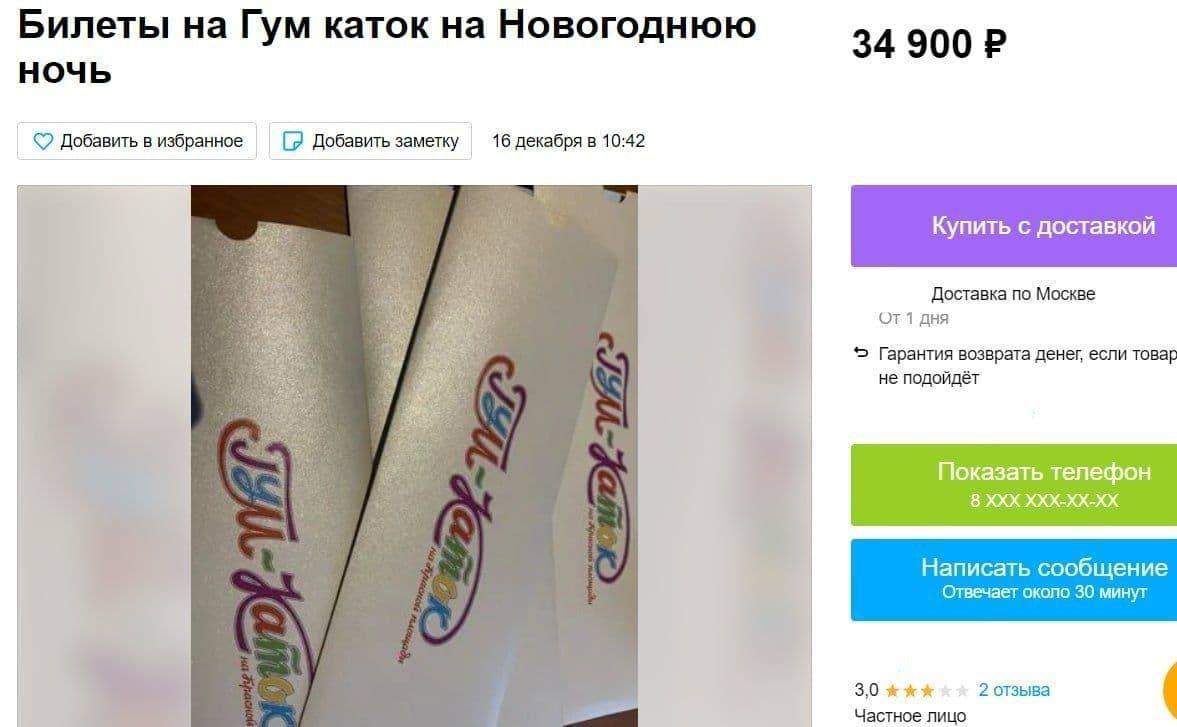Viewport: 1177px width, 727px height.
Task: Click the Доставка по Москве text
Action: click(x=1013, y=294)
